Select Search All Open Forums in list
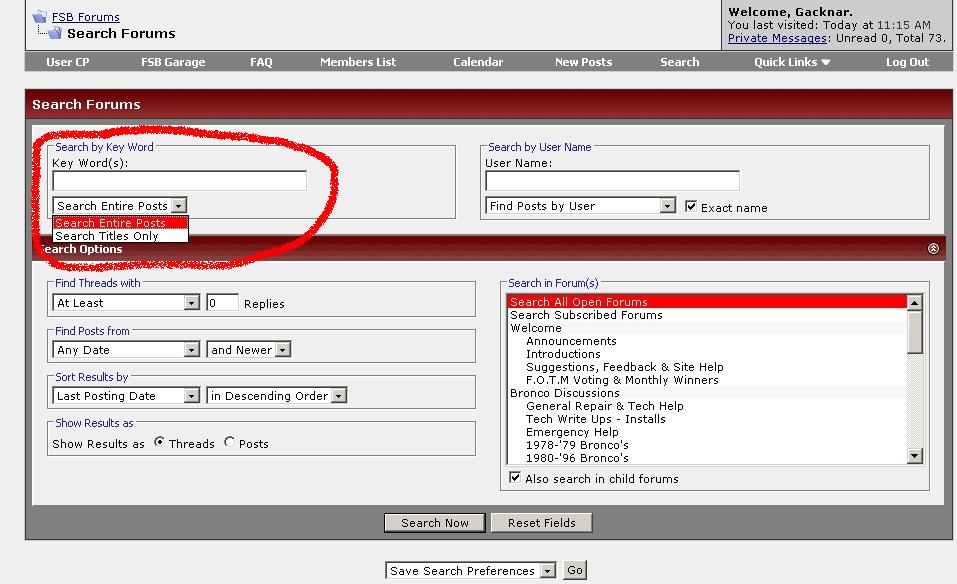This screenshot has height=584, width=957. tap(707, 301)
